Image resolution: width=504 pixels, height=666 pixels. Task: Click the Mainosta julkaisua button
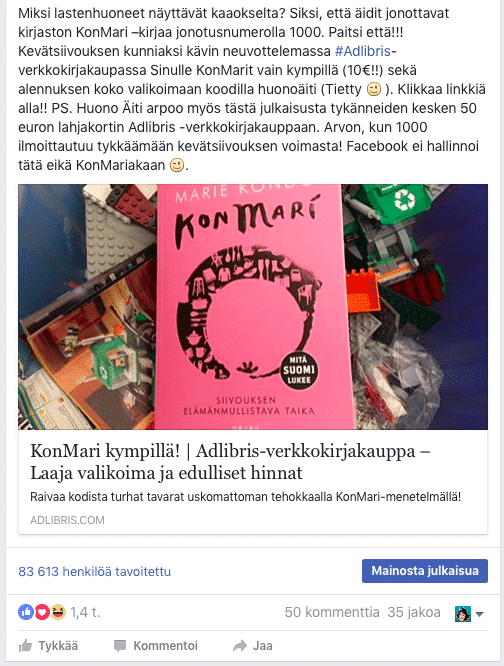tap(425, 570)
